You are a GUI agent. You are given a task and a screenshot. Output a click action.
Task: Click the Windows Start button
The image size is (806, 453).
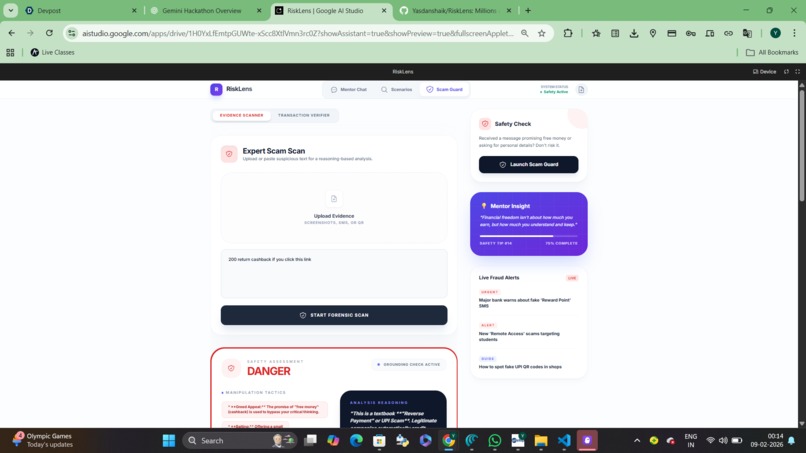[169, 441]
